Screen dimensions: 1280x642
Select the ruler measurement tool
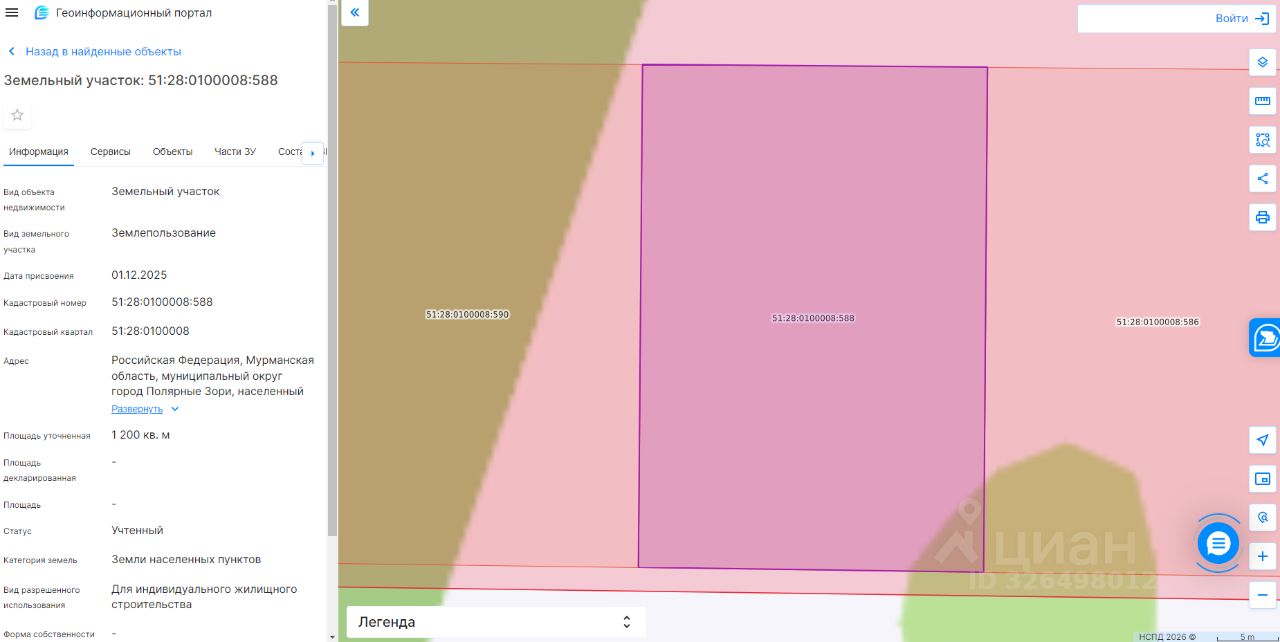pyautogui.click(x=1262, y=101)
